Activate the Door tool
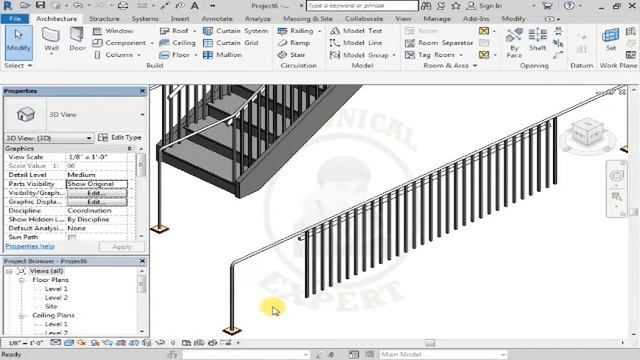 [x=77, y=40]
